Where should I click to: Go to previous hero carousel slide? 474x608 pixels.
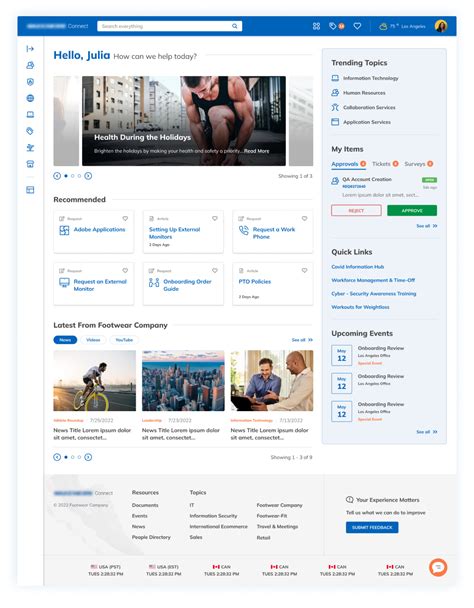57,176
